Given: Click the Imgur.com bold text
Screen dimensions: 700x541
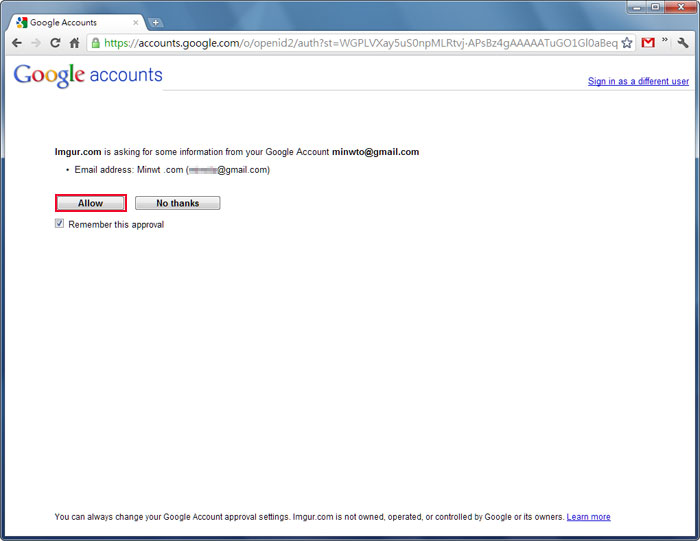Looking at the screenshot, I should [x=78, y=152].
